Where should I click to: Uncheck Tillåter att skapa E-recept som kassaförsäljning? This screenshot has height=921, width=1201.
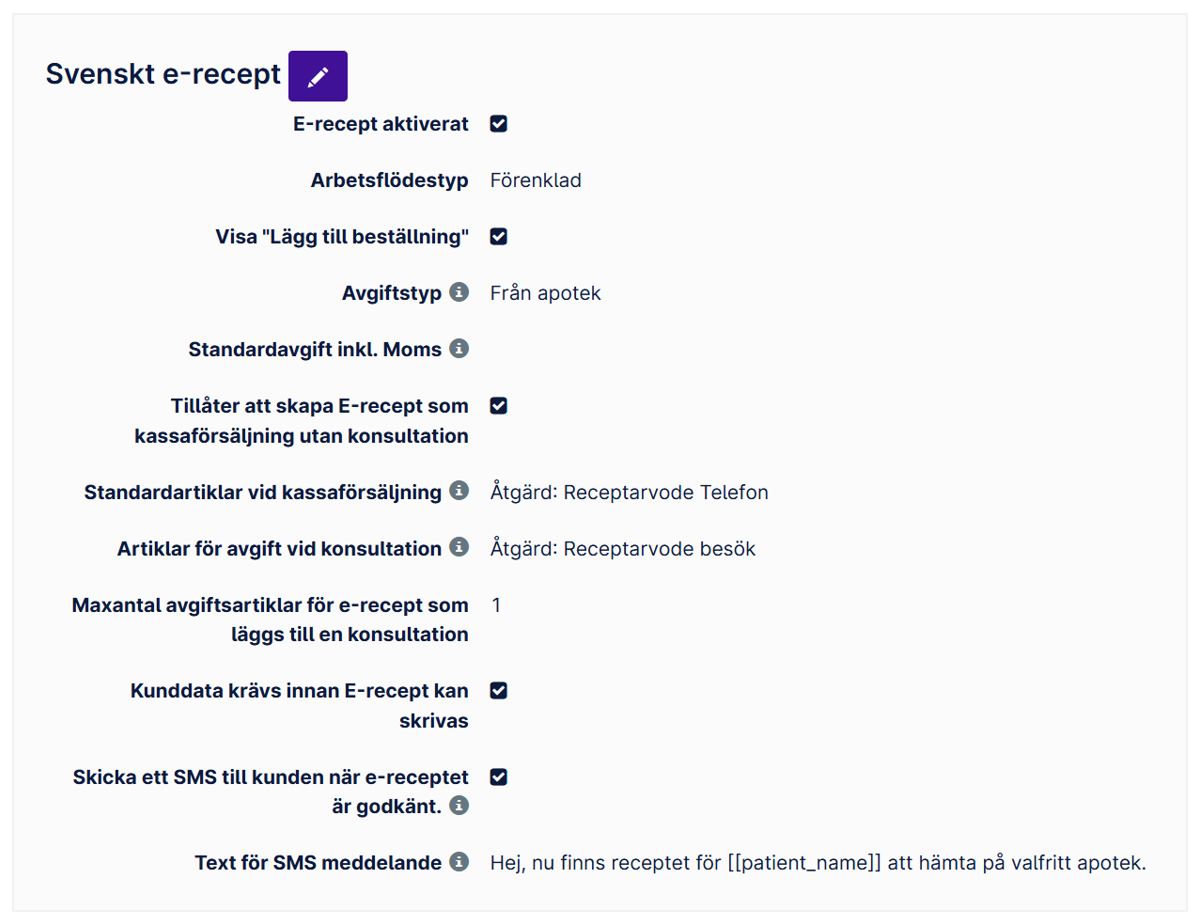pyautogui.click(x=499, y=406)
